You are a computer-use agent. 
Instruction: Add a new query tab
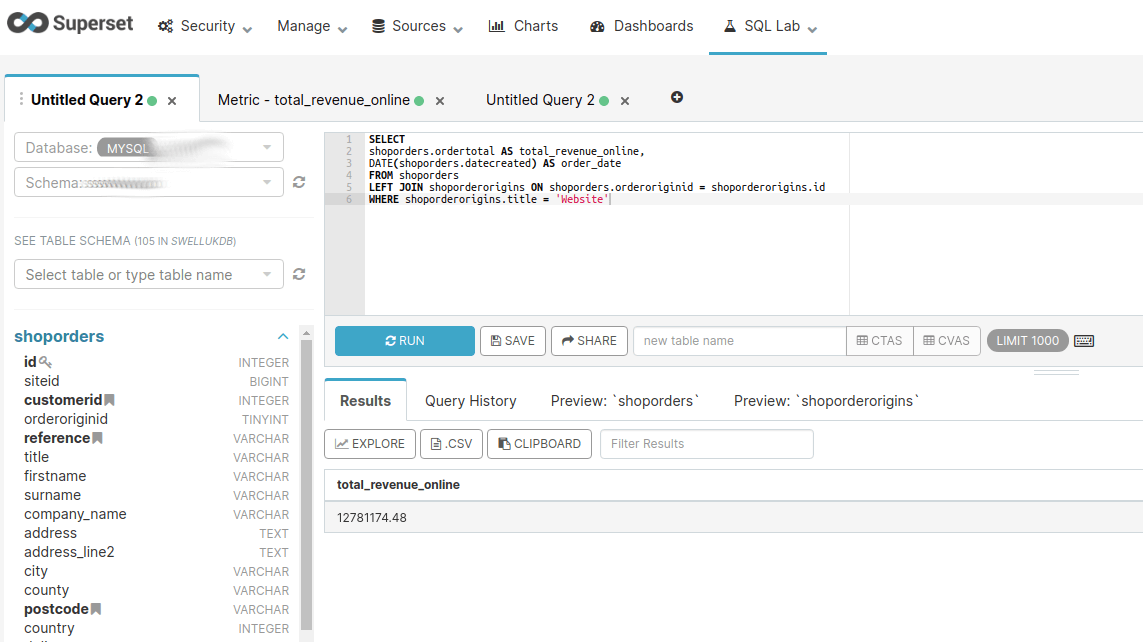pyautogui.click(x=677, y=98)
